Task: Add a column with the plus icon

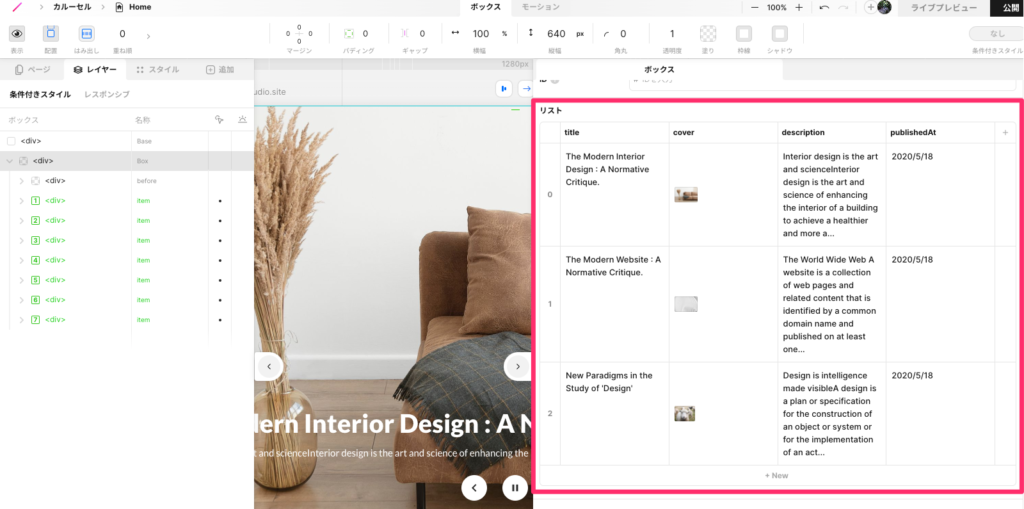Action: tap(1005, 132)
